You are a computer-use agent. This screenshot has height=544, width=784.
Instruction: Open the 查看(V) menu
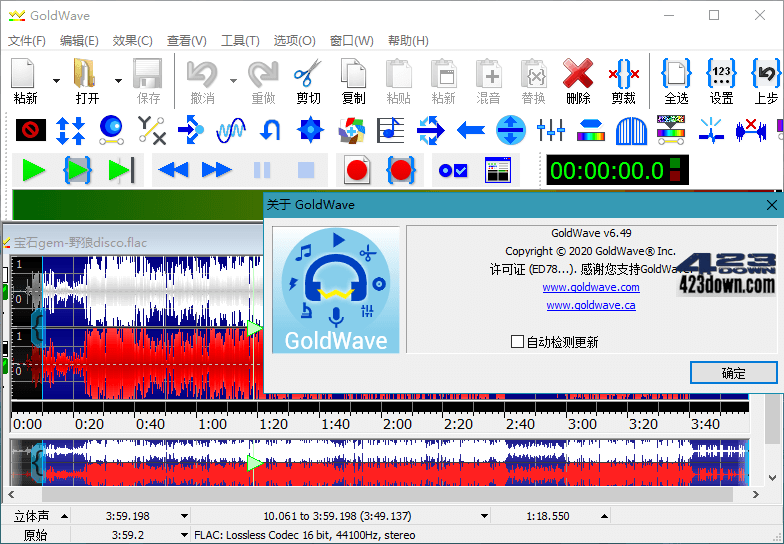point(186,40)
